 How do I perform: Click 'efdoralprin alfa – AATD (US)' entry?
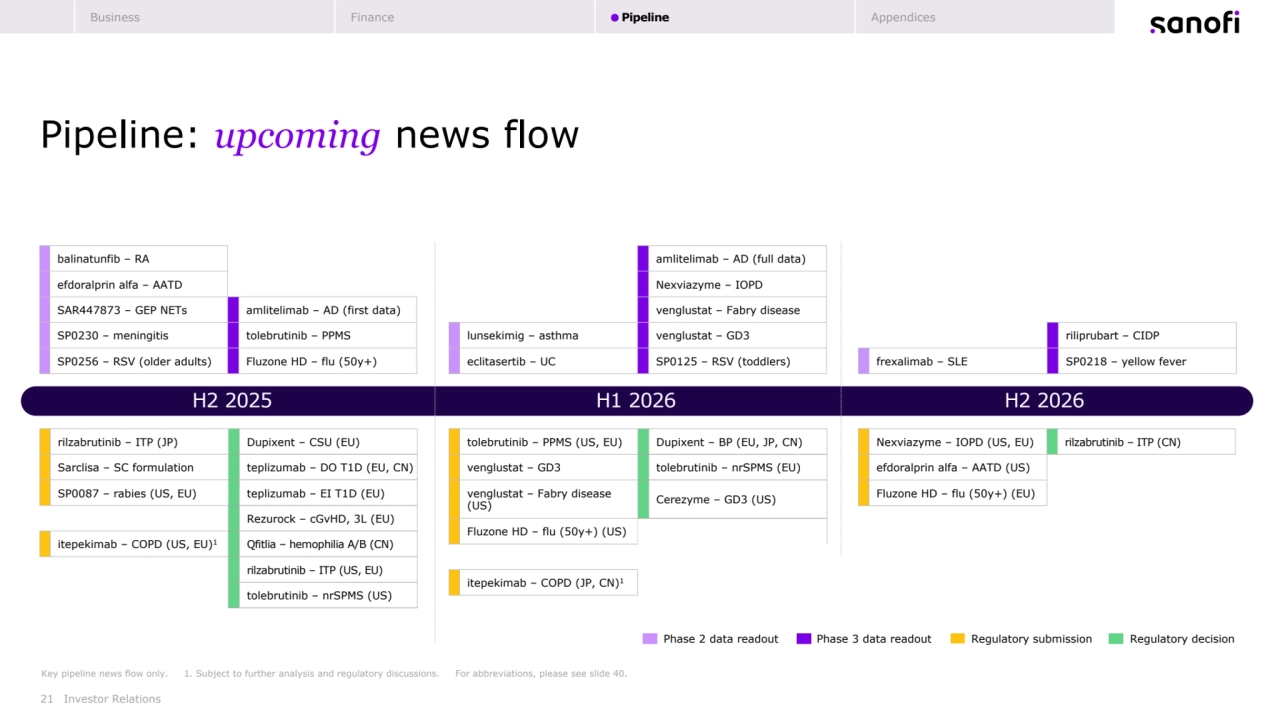click(952, 467)
